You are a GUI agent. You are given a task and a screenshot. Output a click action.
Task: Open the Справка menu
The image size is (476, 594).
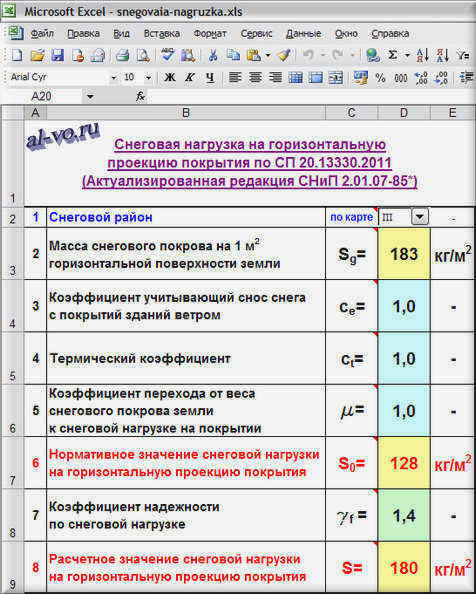(x=390, y=34)
